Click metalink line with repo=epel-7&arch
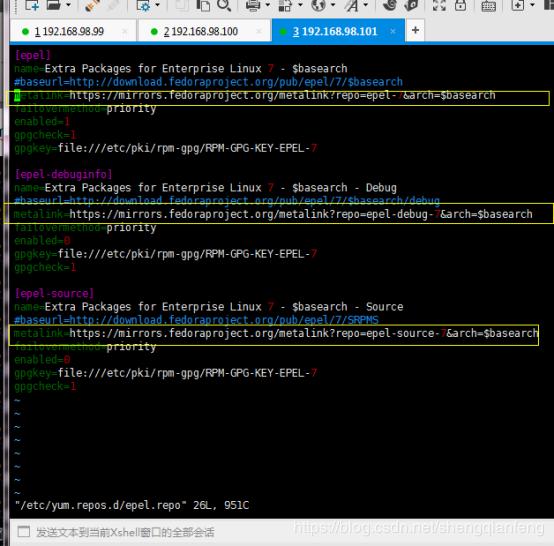554x546 pixels. (255, 95)
